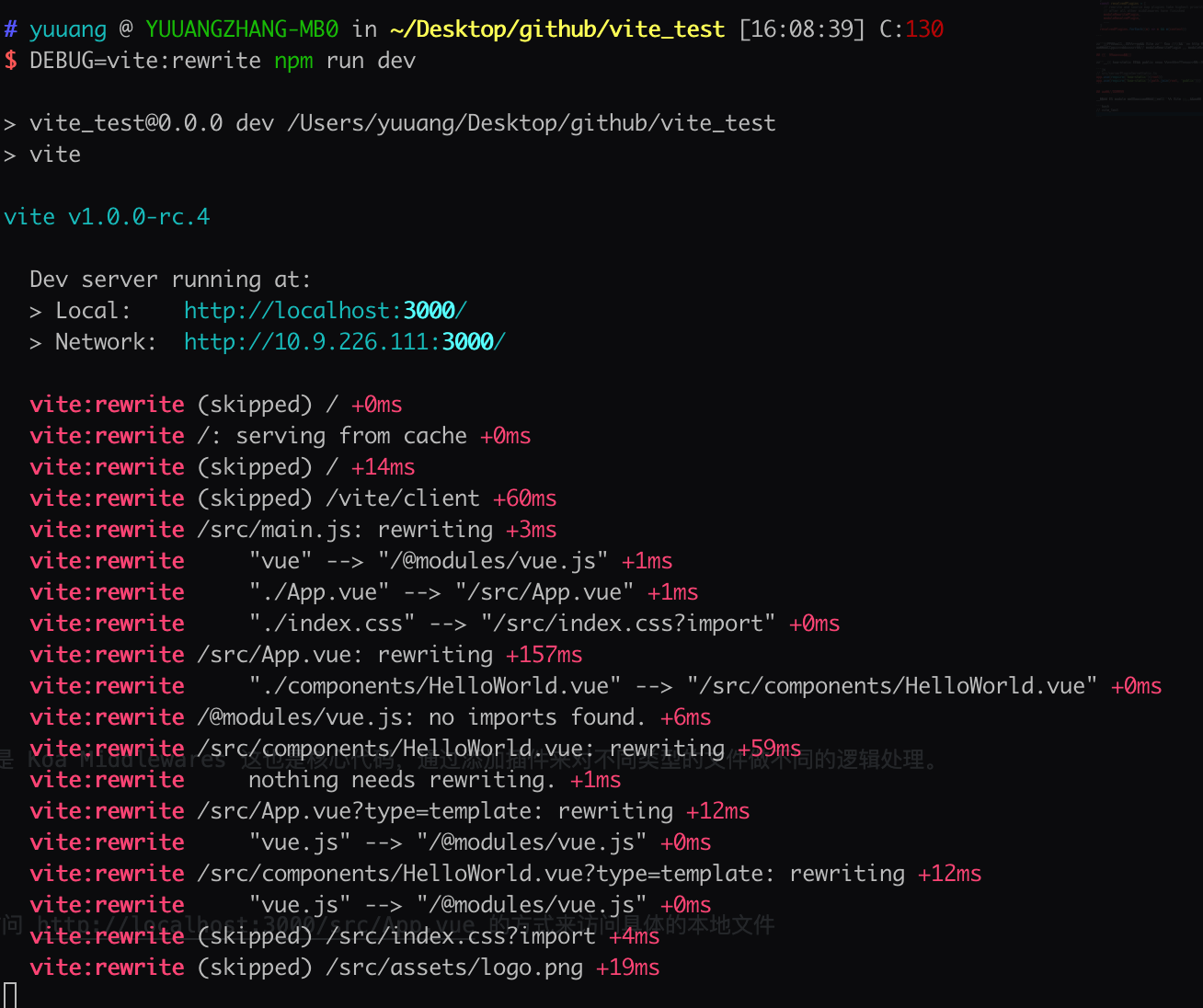Click the line '> vite_test@0.0.0 dev' path
This screenshot has width=1203, height=1008.
point(390,123)
